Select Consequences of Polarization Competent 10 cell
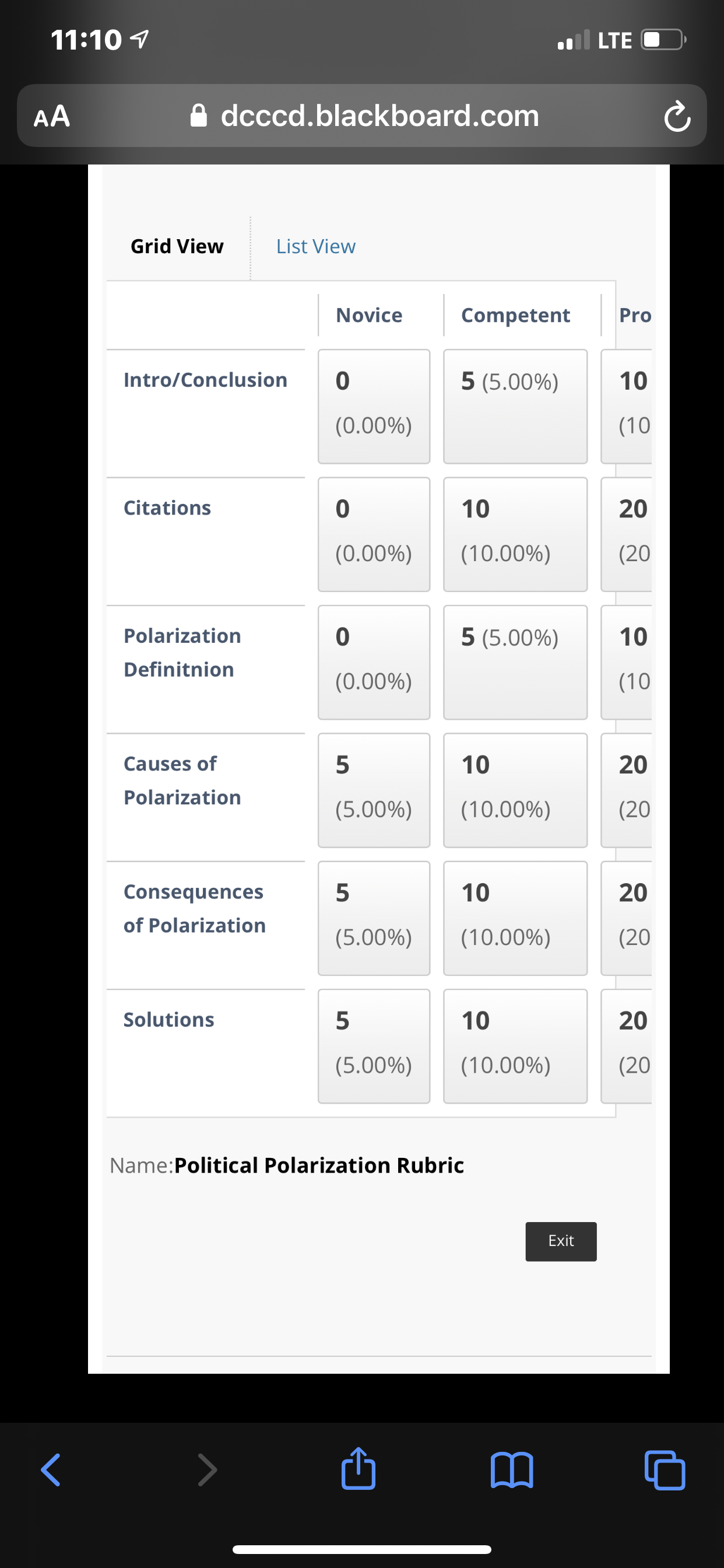724x1568 pixels. point(515,918)
